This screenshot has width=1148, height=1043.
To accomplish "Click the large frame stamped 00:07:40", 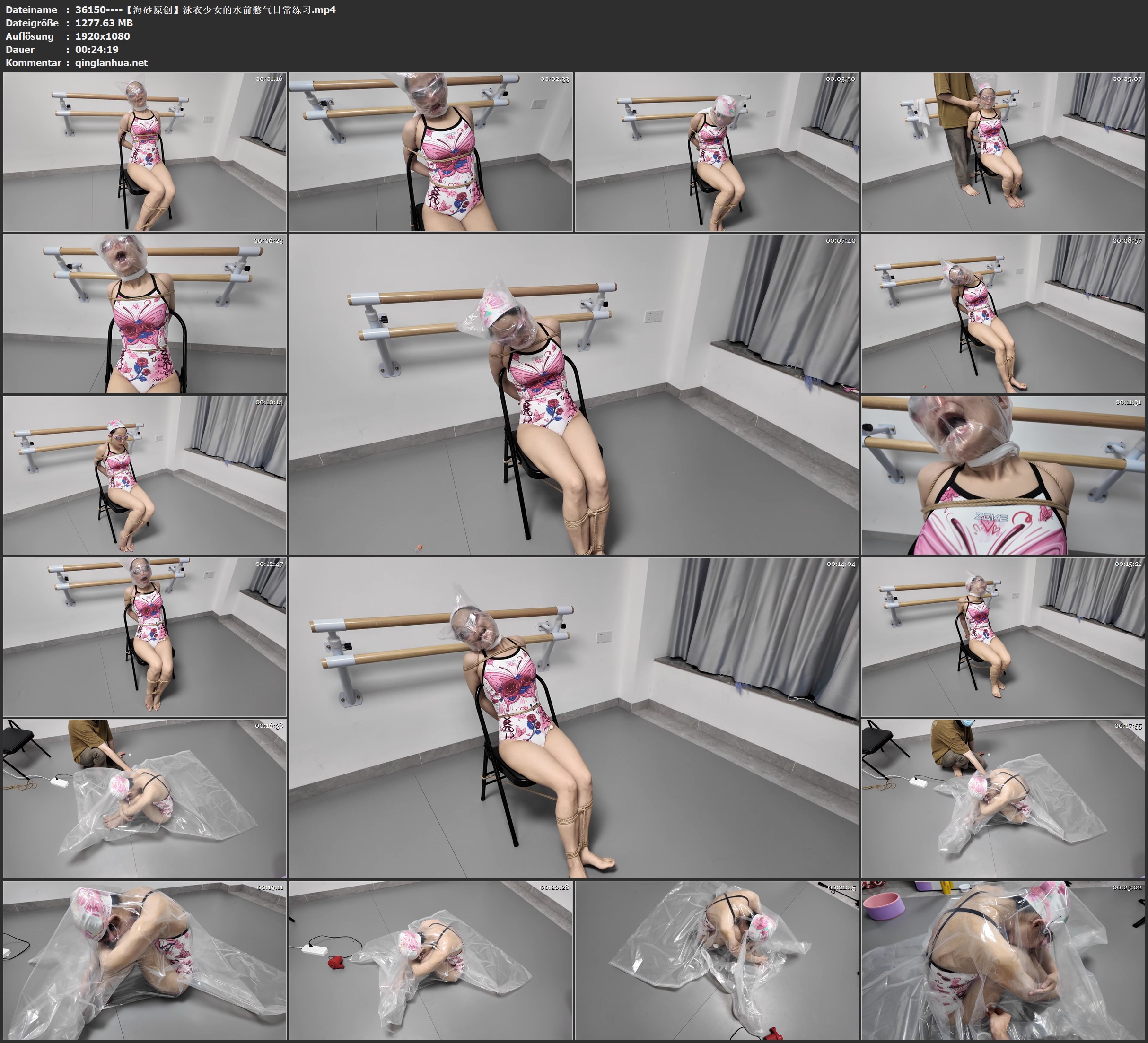I will pyautogui.click(x=573, y=394).
